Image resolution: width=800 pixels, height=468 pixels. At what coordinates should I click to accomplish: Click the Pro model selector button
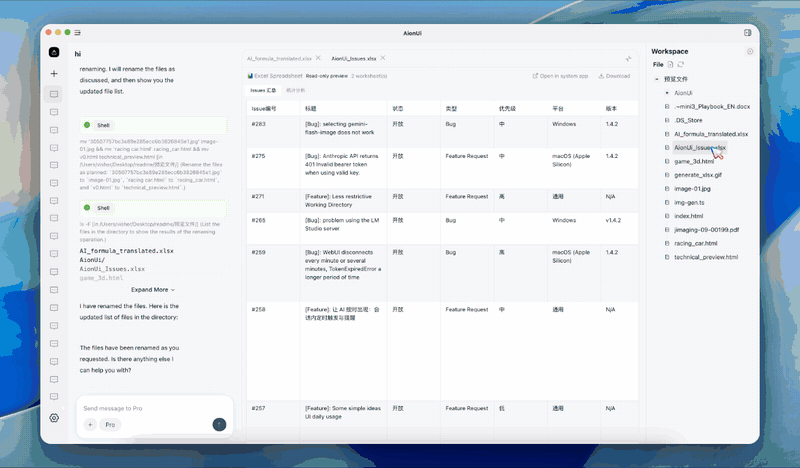click(110, 425)
